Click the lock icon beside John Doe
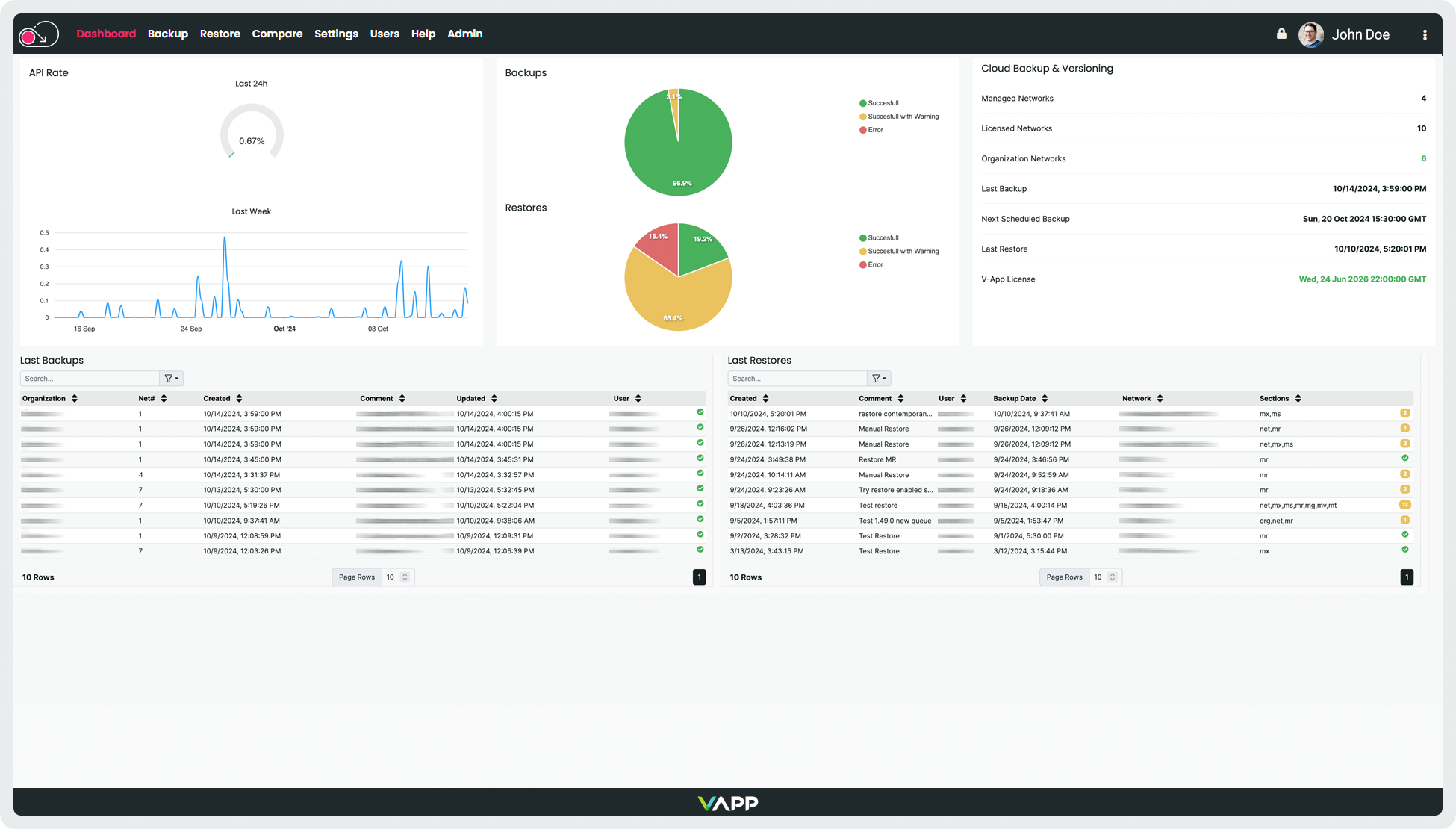The image size is (1456, 829). pos(1281,34)
